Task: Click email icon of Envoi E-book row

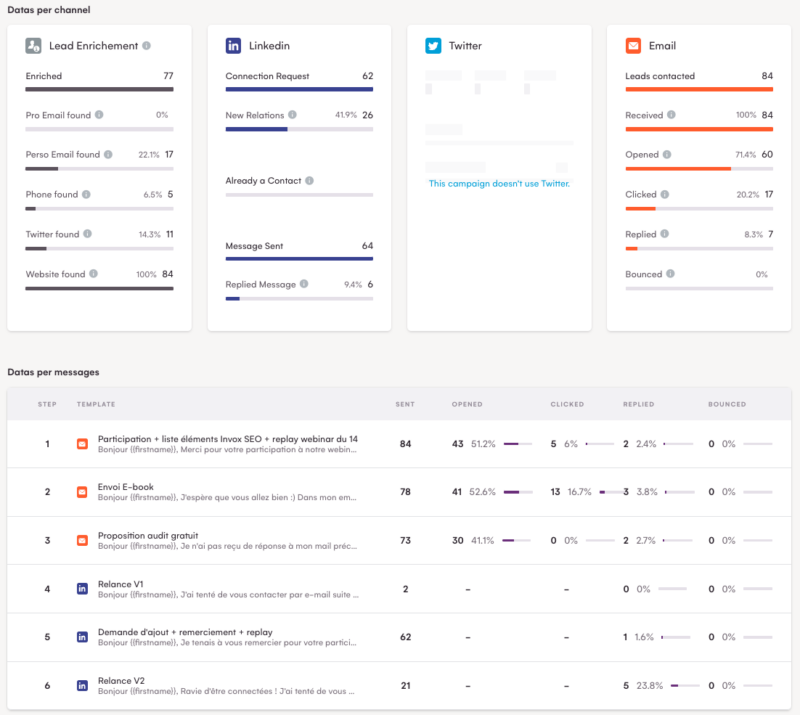Action: [82, 492]
